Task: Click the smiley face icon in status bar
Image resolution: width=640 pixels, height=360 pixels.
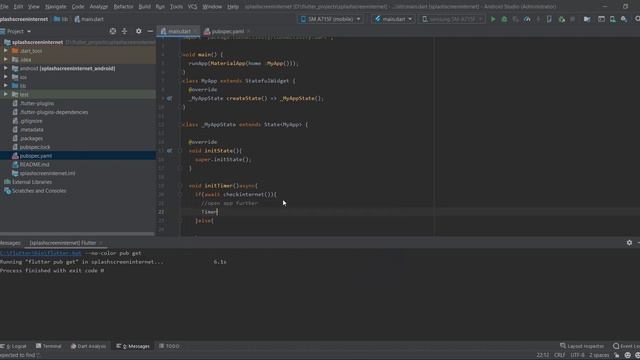Action: click(x=628, y=355)
